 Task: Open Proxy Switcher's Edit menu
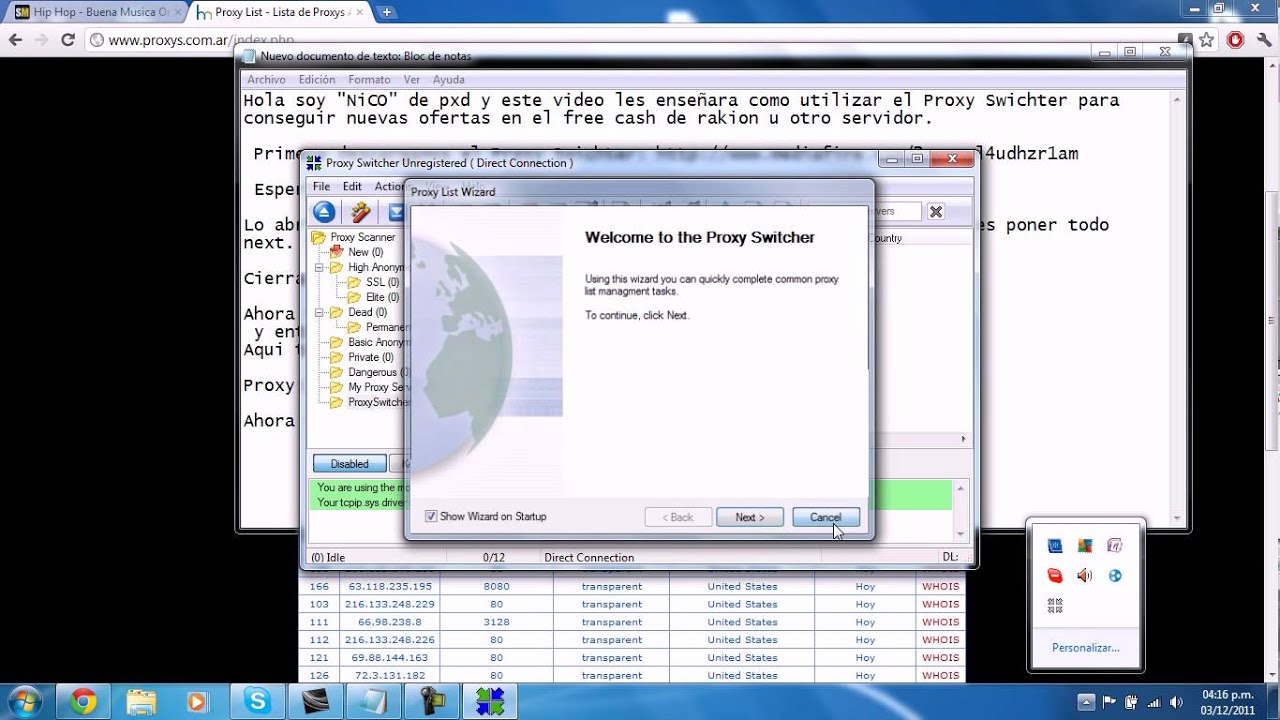[x=352, y=186]
